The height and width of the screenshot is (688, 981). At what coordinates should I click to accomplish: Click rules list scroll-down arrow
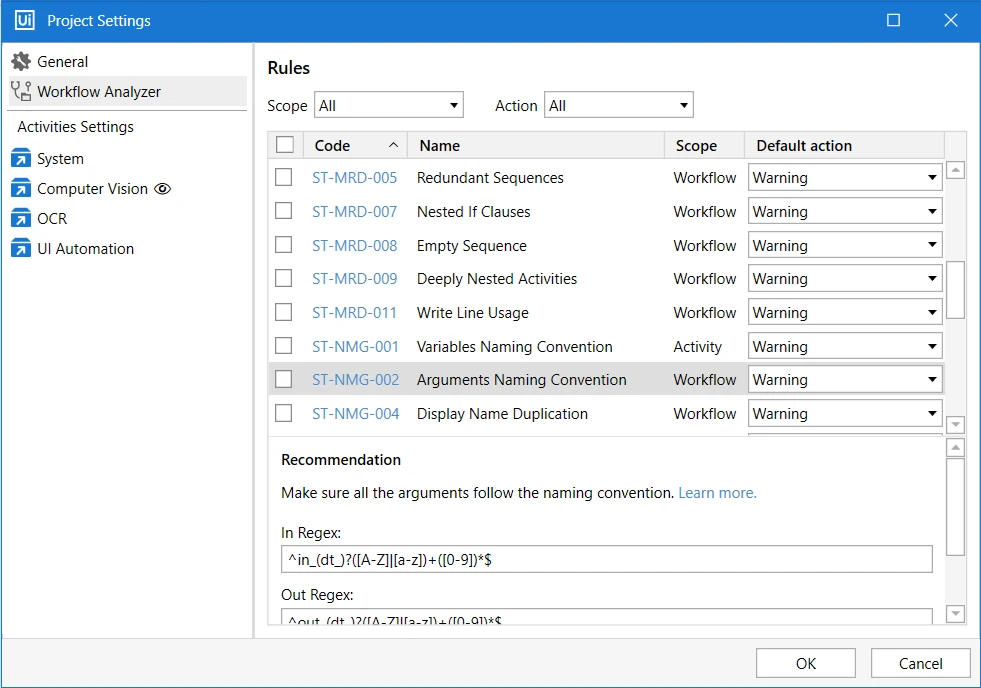955,425
